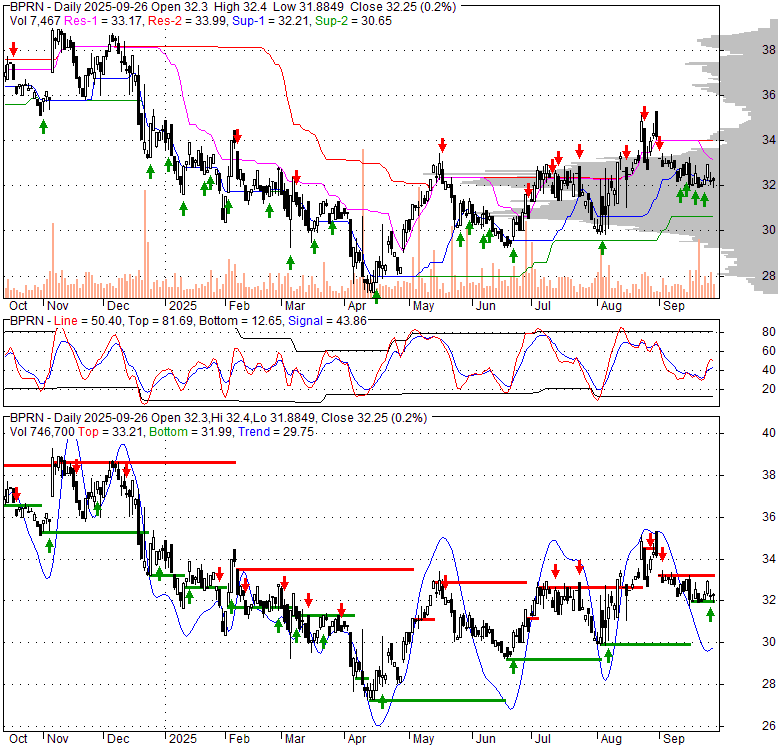Click the oscillator Bottom = 12.65 value
The width and height of the screenshot is (780, 745).
click(240, 321)
